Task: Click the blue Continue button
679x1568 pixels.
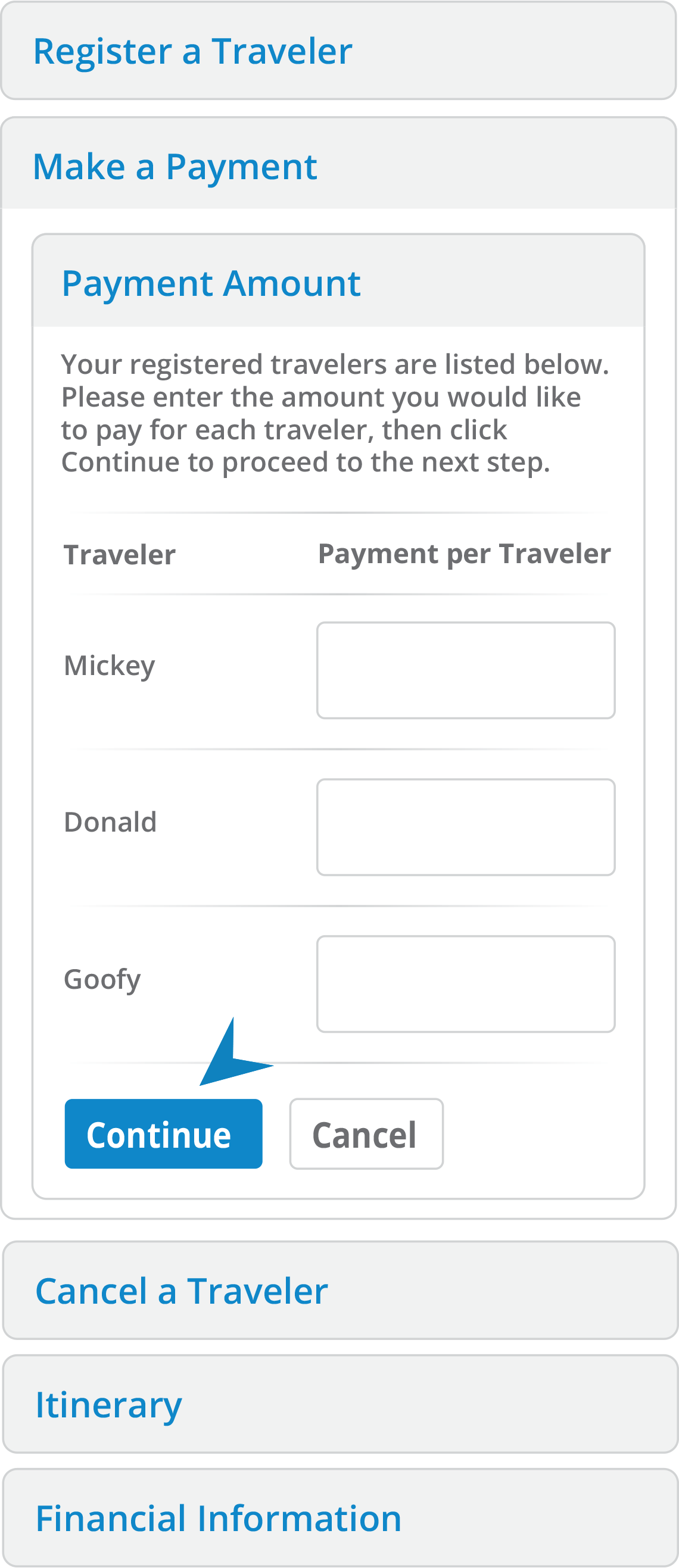Action: (x=163, y=1133)
